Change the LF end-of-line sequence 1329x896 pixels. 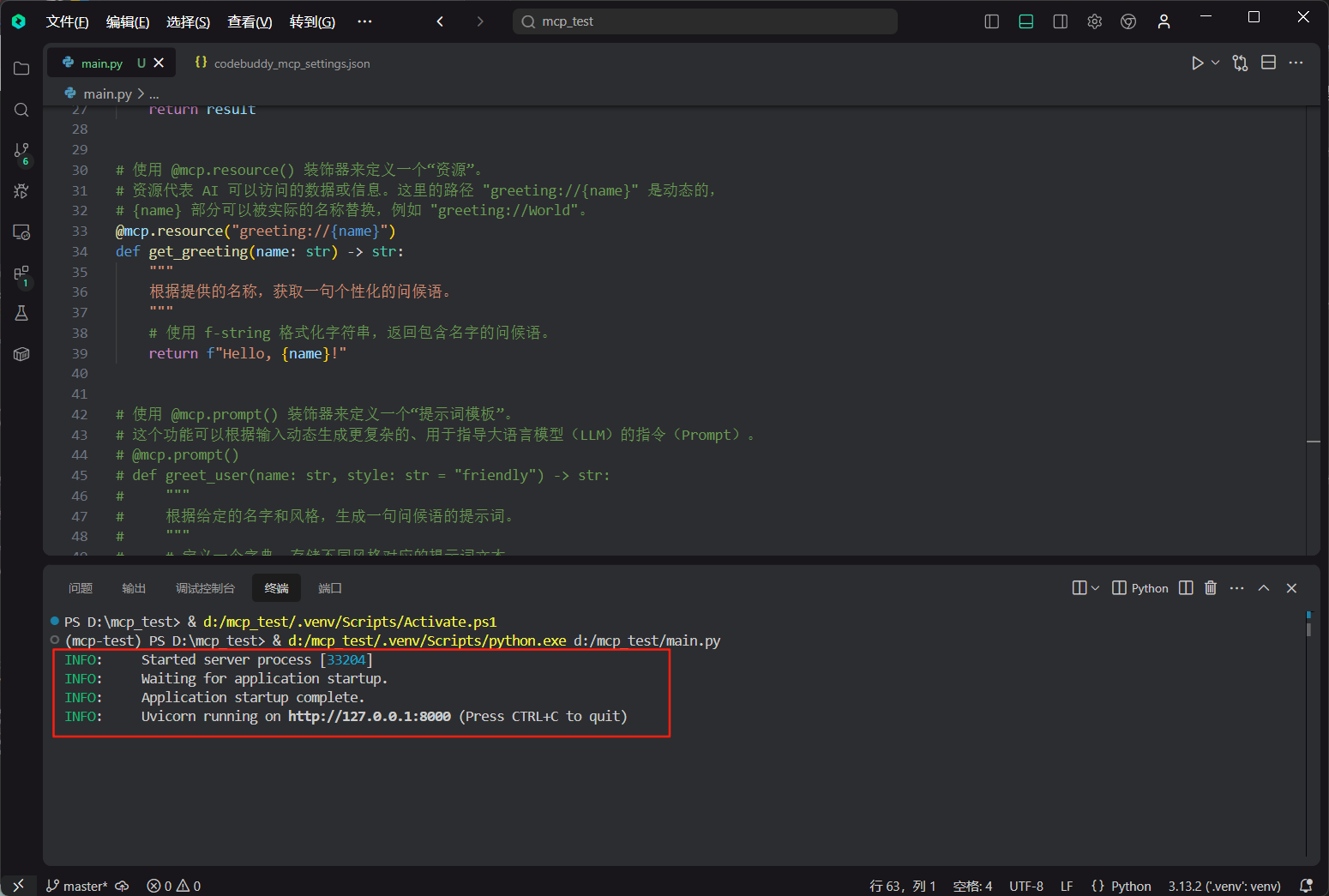[1067, 886]
